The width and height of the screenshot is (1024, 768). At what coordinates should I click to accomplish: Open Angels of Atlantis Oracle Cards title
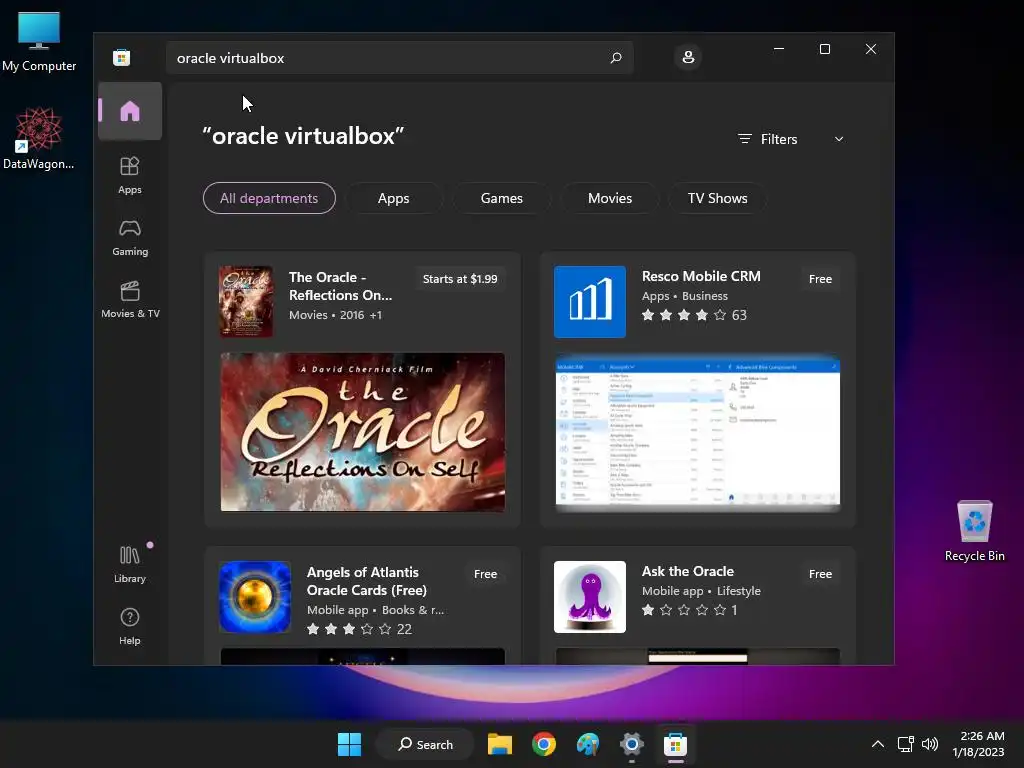pyautogui.click(x=366, y=581)
